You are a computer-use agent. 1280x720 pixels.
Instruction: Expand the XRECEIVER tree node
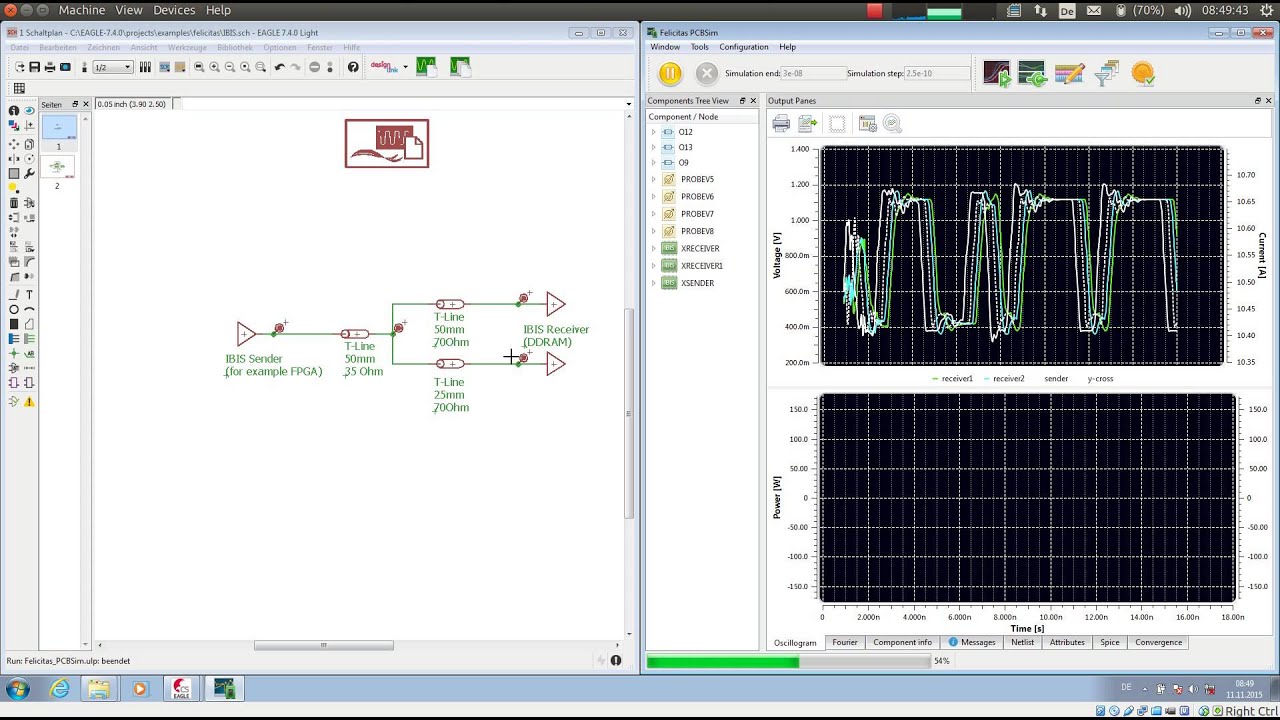(x=654, y=248)
